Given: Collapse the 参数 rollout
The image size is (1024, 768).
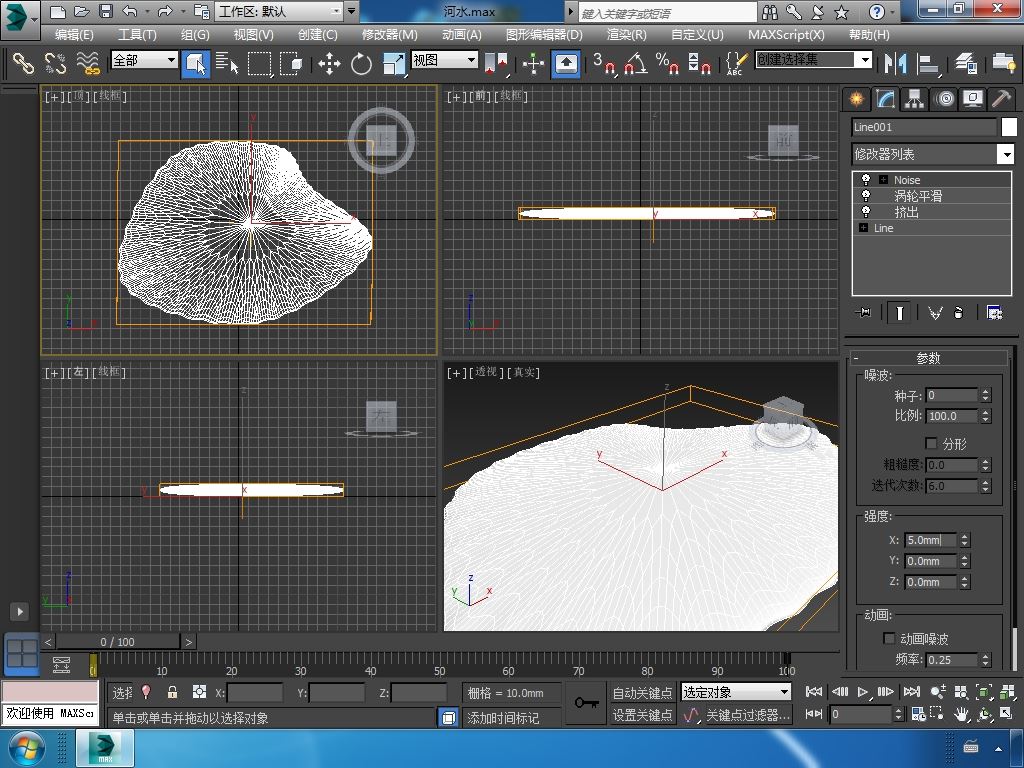Looking at the screenshot, I should 927,358.
